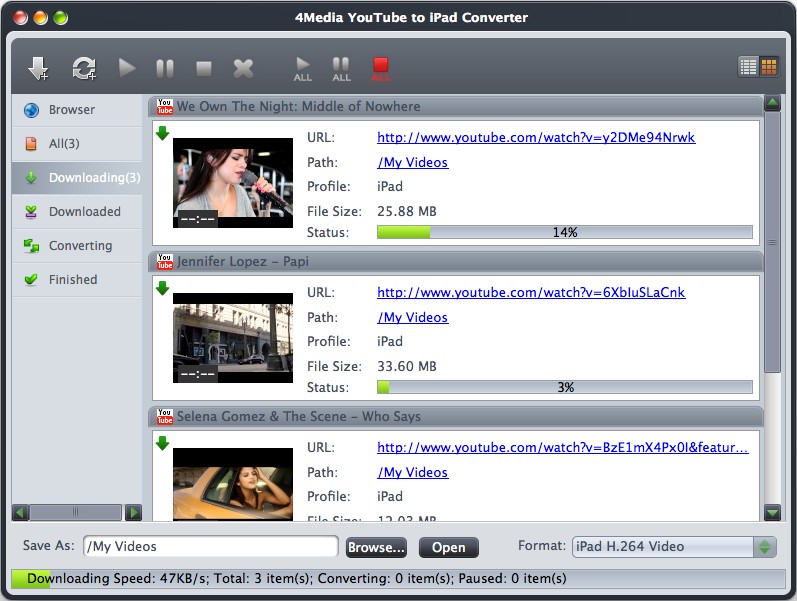Screen dimensions: 797x601
Task: Click the Stop square icon in toolbar
Action: coord(204,68)
